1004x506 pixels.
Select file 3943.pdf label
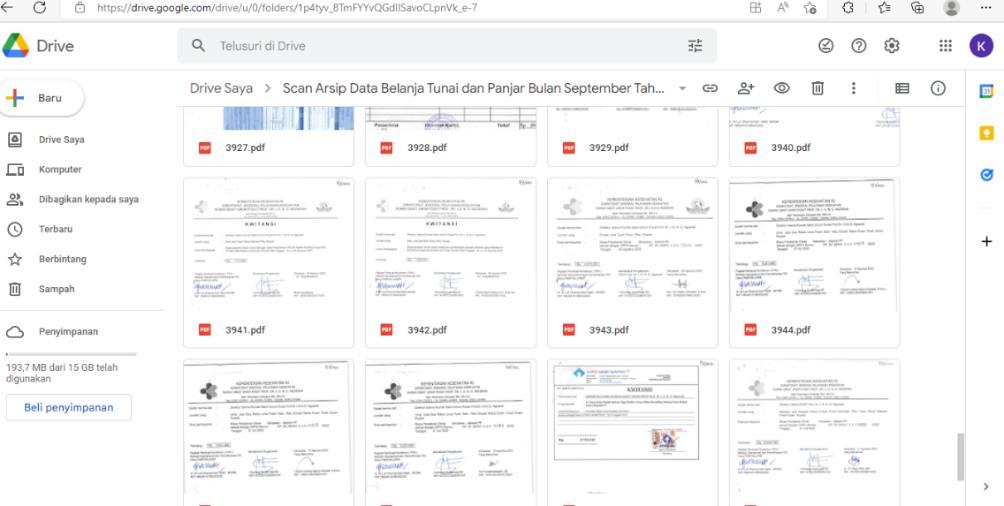[x=609, y=330]
